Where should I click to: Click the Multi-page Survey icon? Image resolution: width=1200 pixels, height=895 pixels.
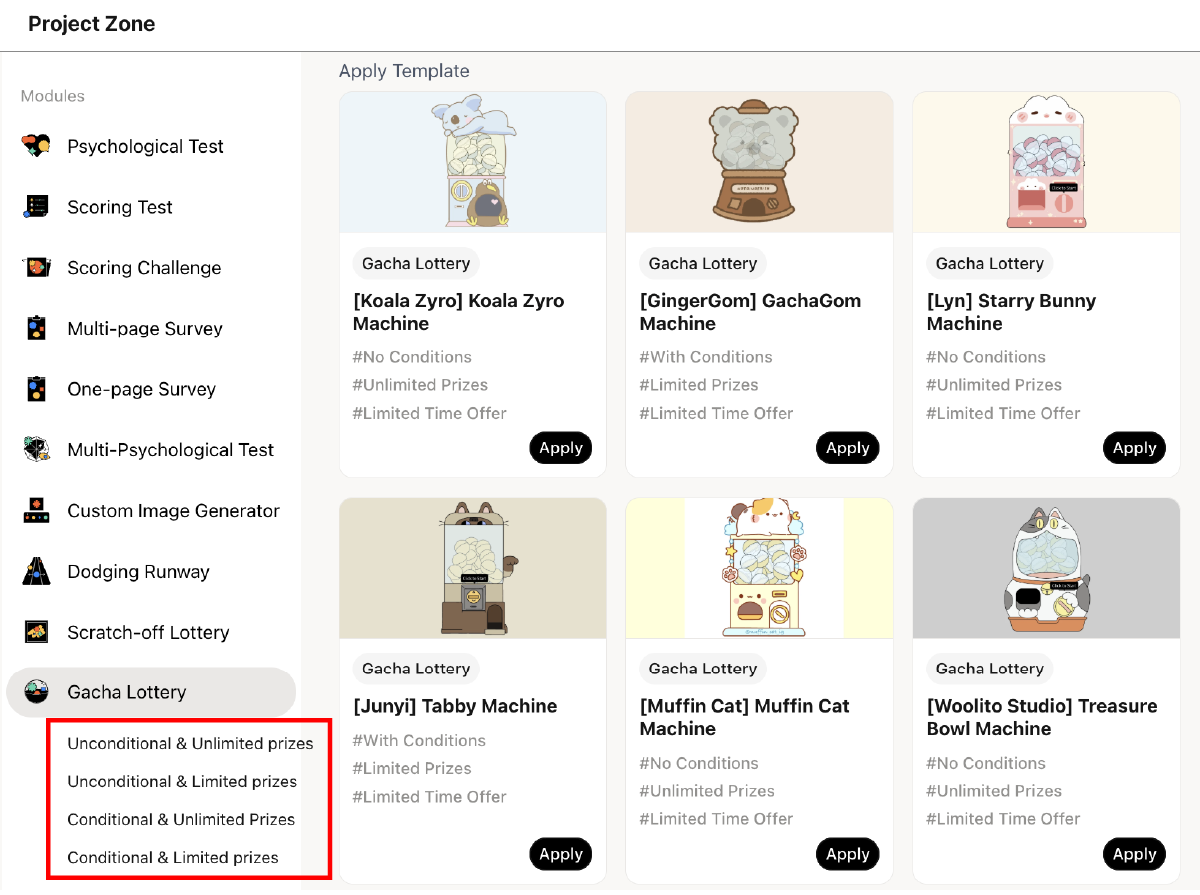point(36,329)
